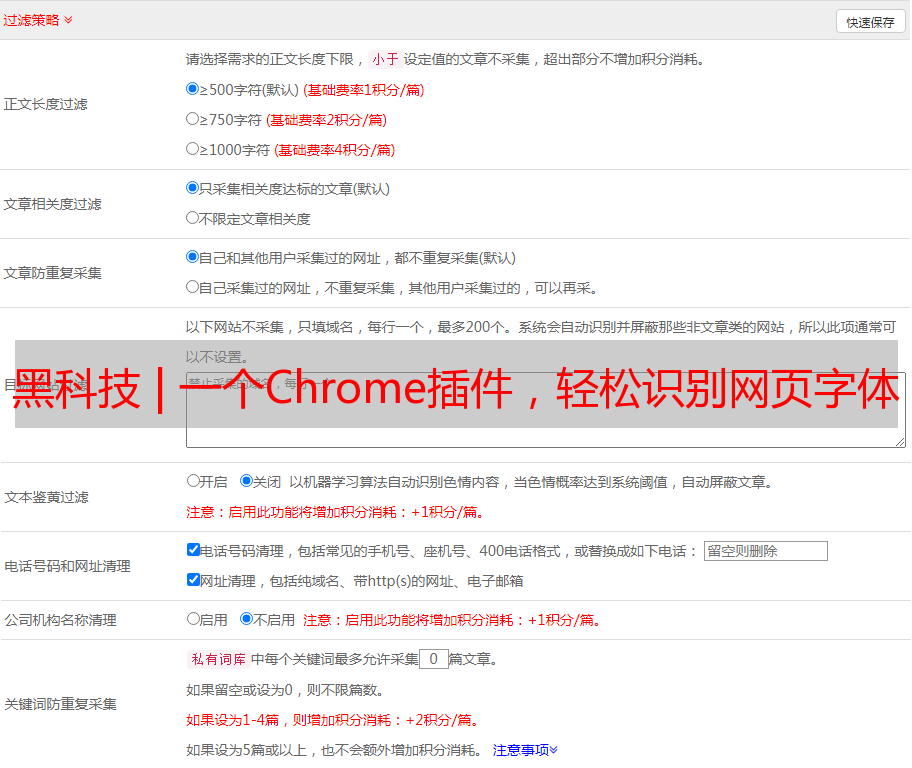The image size is (912, 768).
Task: Select the ≥750字符 length option
Action: point(192,119)
